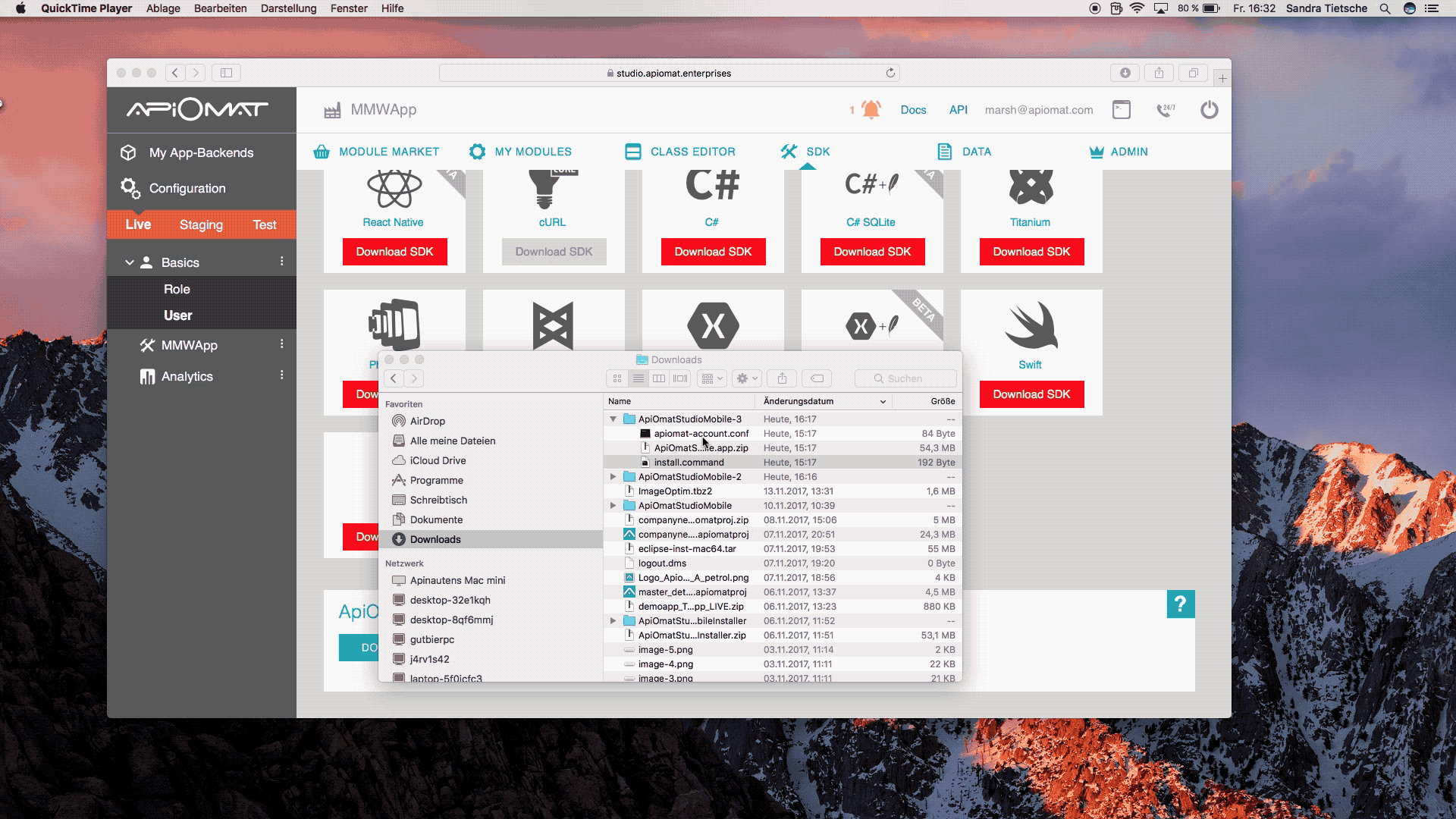
Task: Download the C# SDK
Action: click(x=713, y=251)
